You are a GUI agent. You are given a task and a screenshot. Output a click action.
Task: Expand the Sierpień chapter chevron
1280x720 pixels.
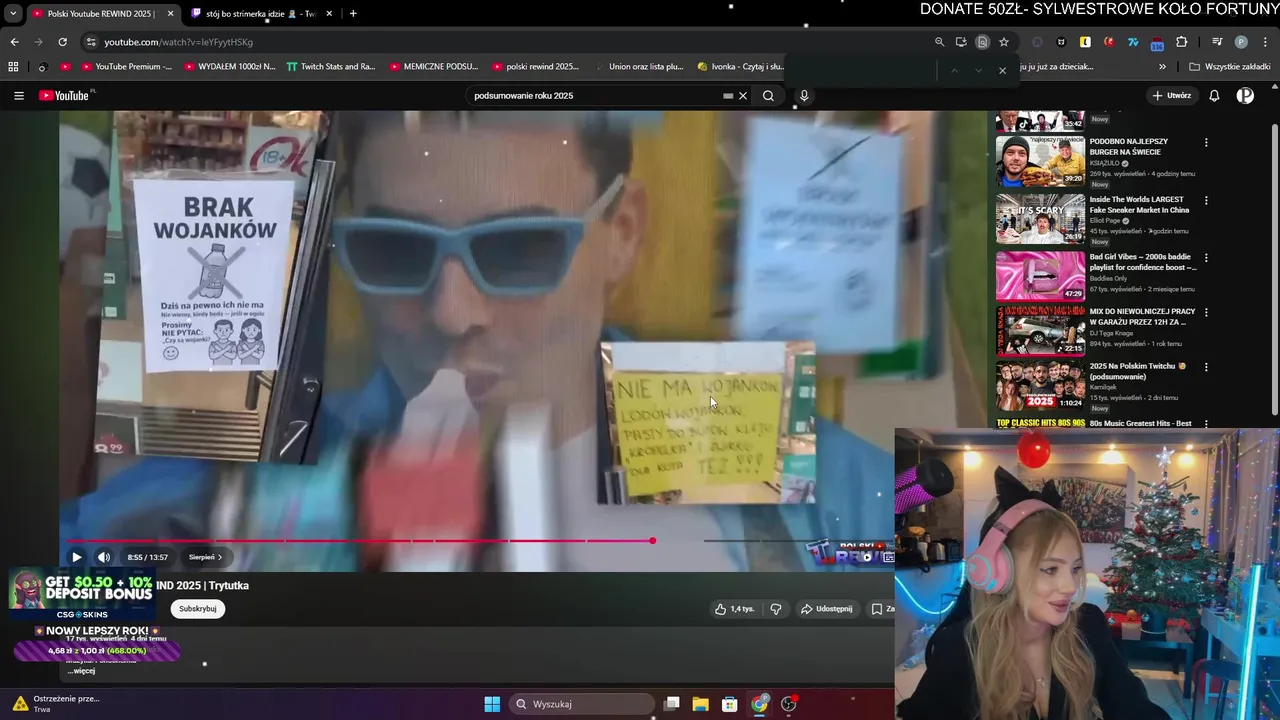click(x=220, y=557)
